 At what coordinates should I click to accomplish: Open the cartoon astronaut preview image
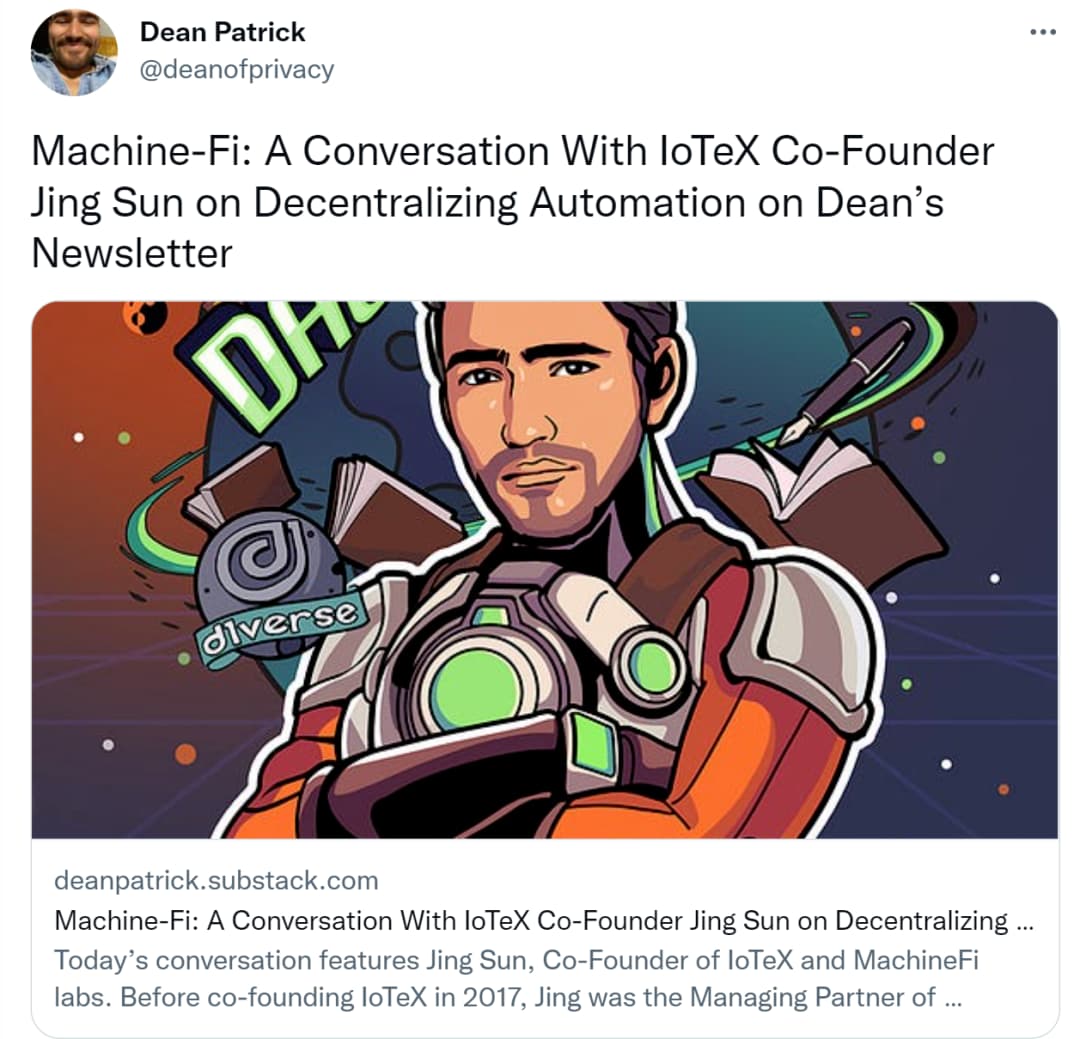pyautogui.click(x=545, y=570)
